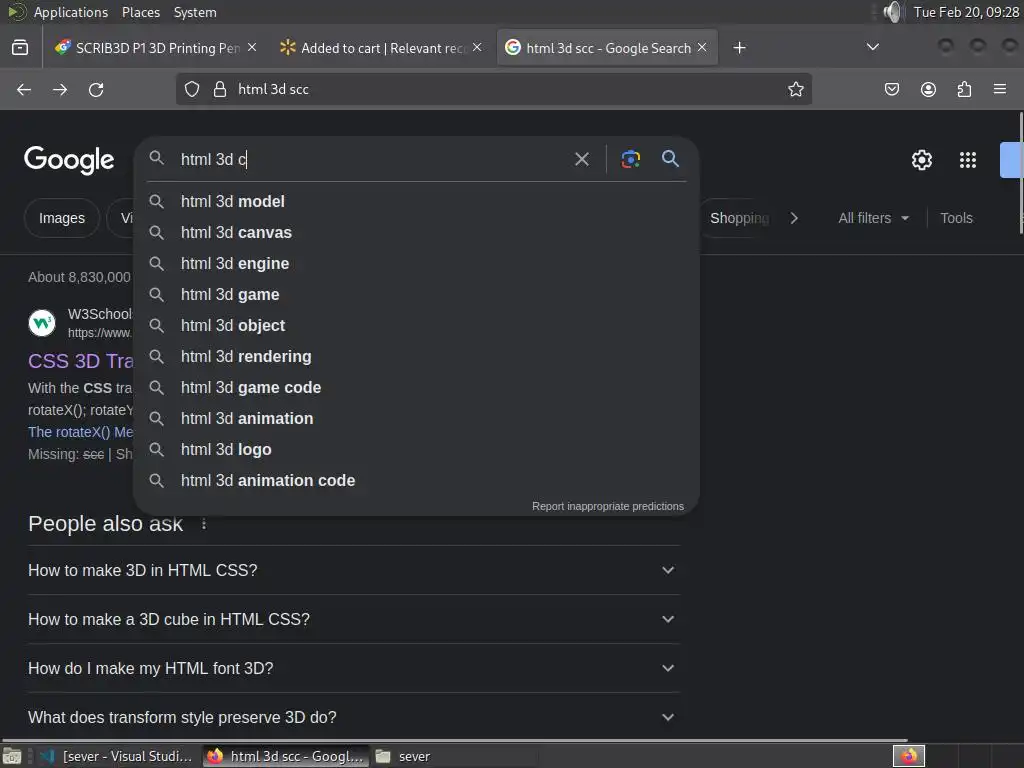
Task: Open the Extensions puzzle icon
Action: click(965, 89)
